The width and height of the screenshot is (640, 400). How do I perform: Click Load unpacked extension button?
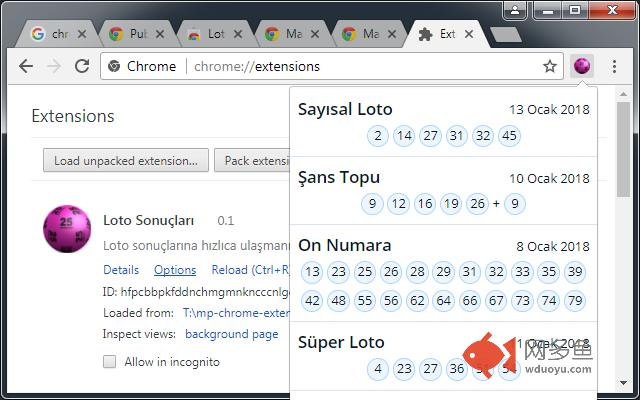[126, 160]
